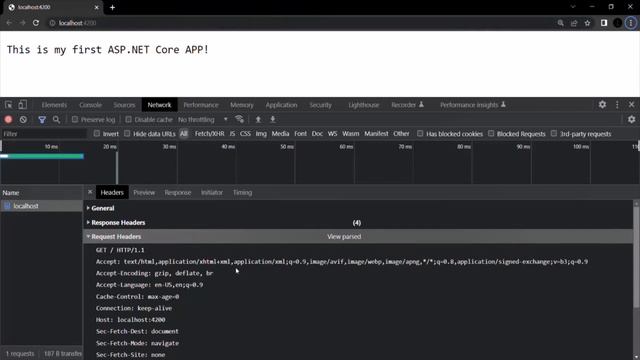Open tab search dropdown chevron in title bar

pos(573,7)
